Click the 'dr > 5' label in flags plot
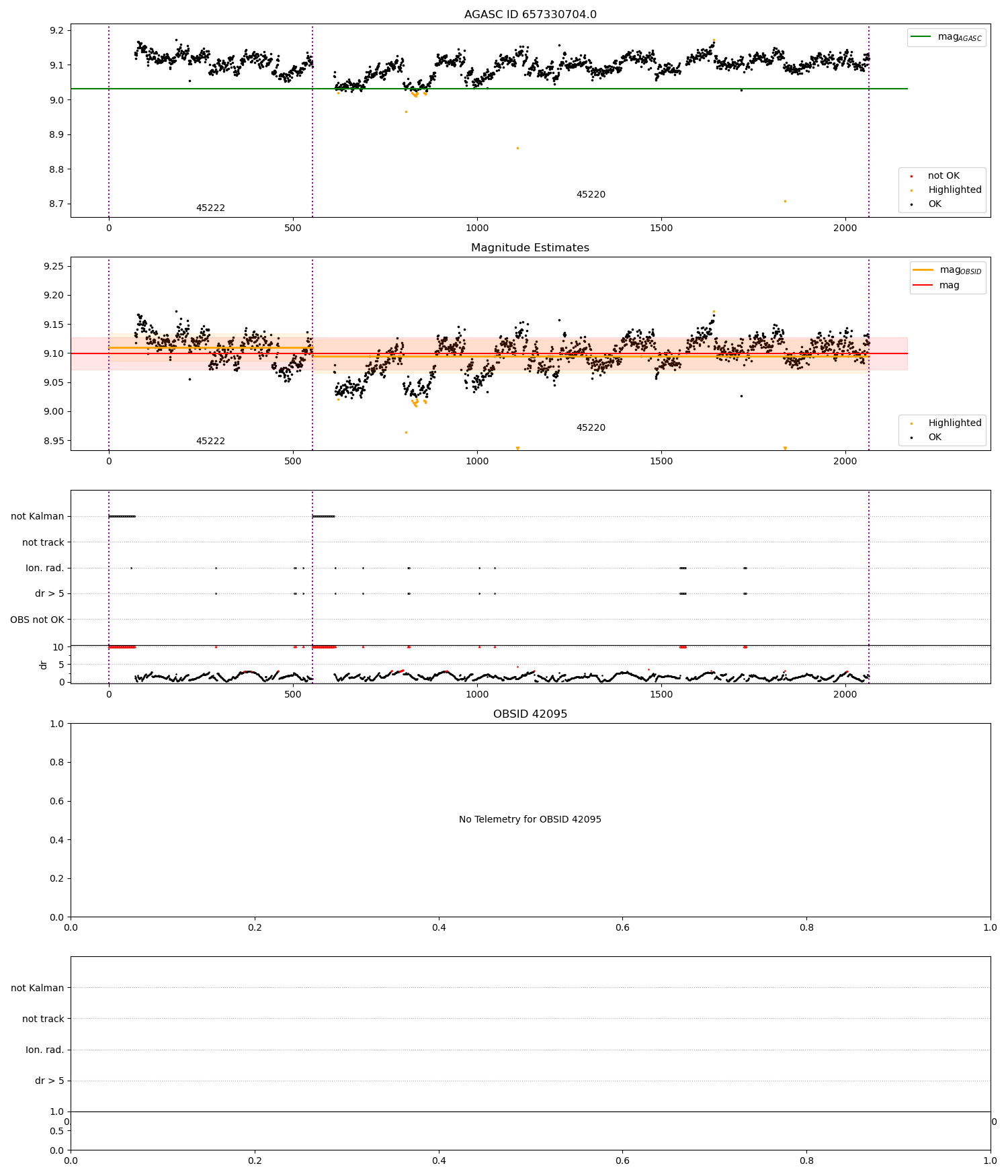 click(x=50, y=594)
